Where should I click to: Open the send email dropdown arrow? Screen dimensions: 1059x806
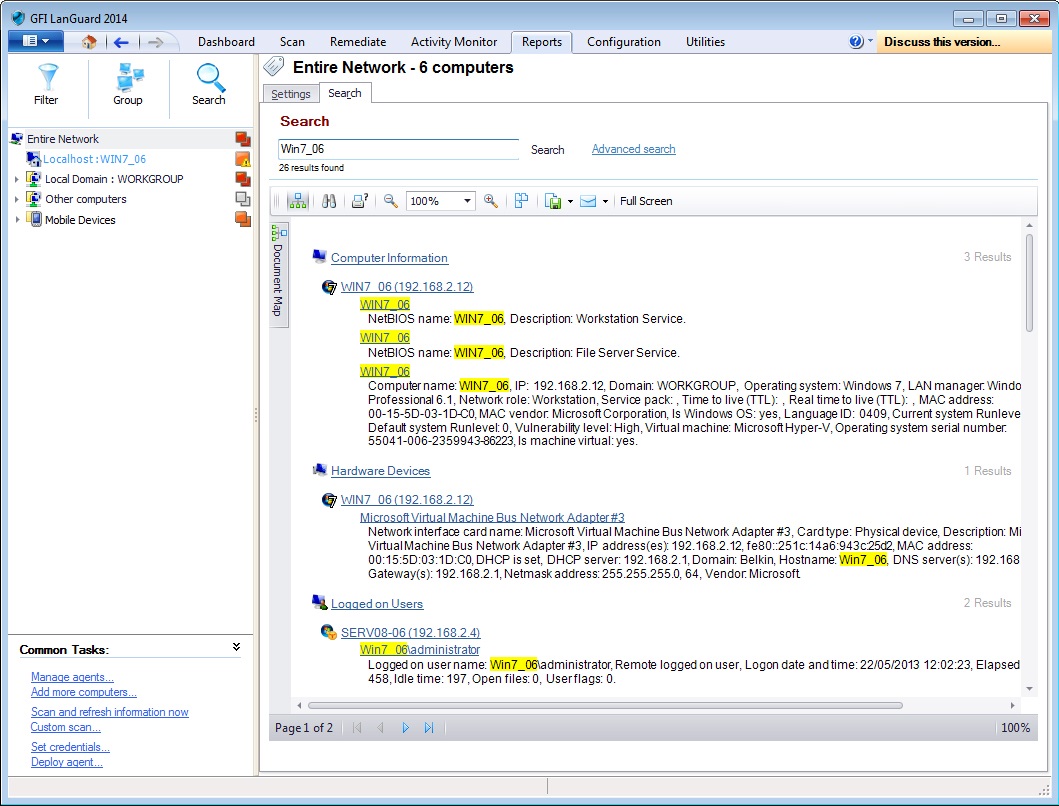pos(605,201)
